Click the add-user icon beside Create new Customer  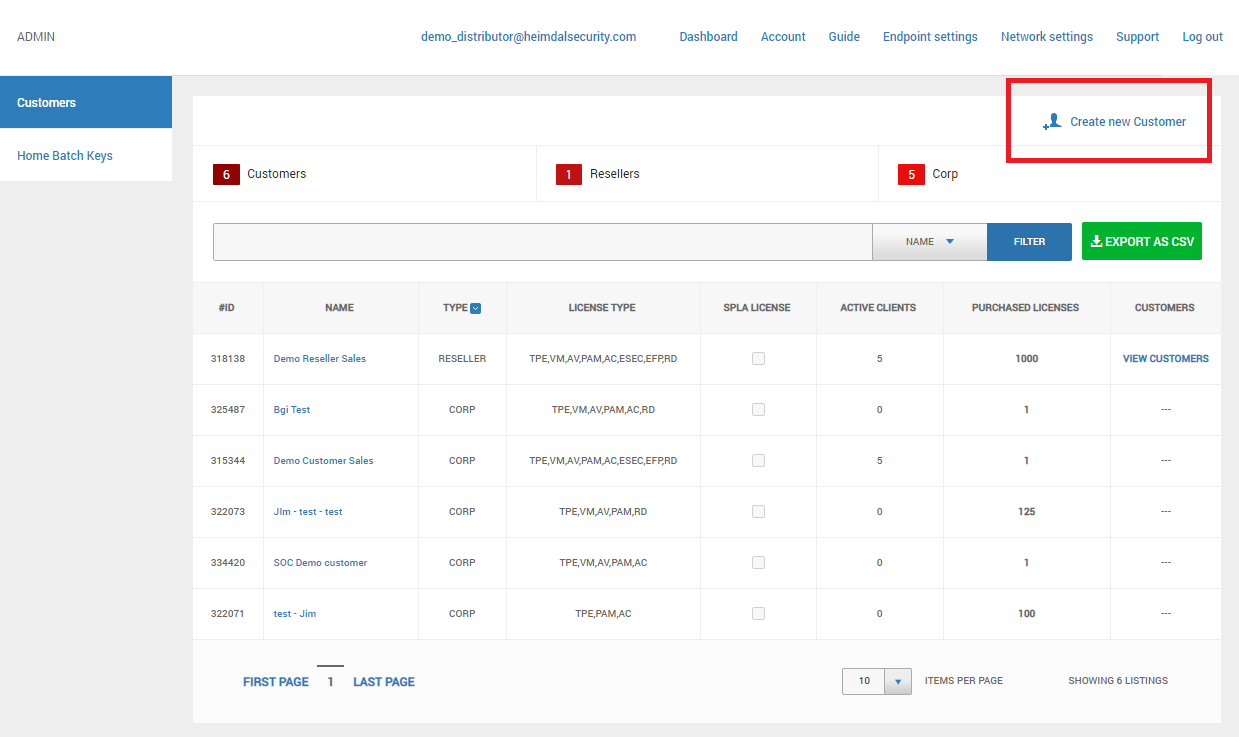(x=1052, y=122)
